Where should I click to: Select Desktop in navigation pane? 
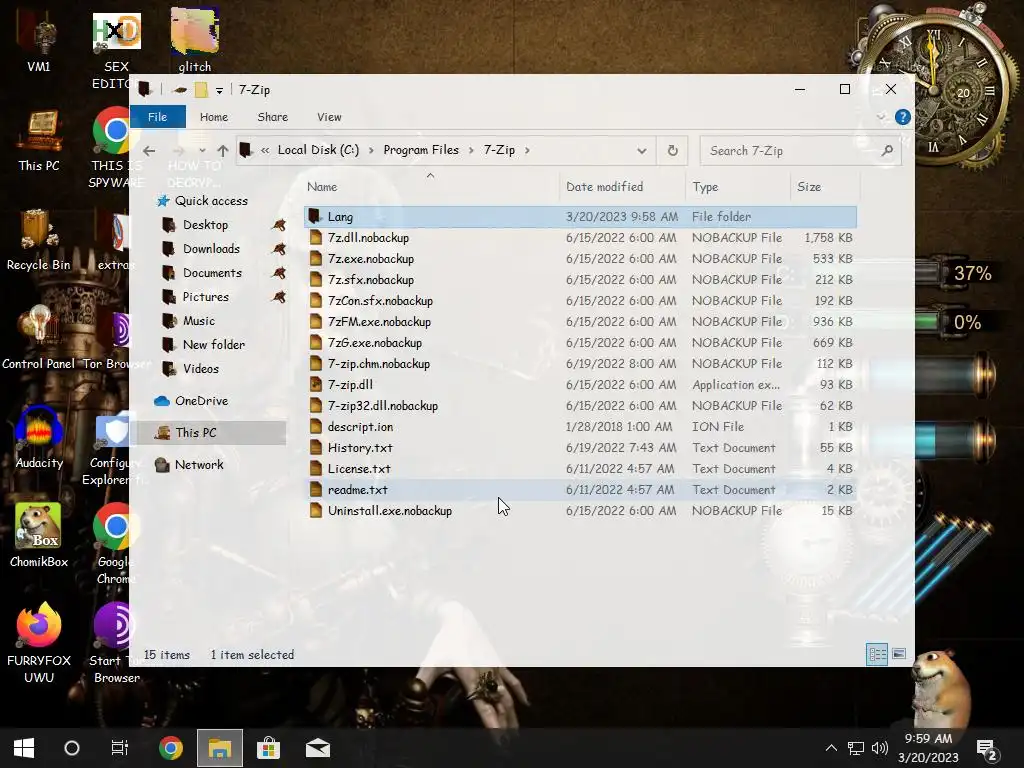(x=205, y=225)
